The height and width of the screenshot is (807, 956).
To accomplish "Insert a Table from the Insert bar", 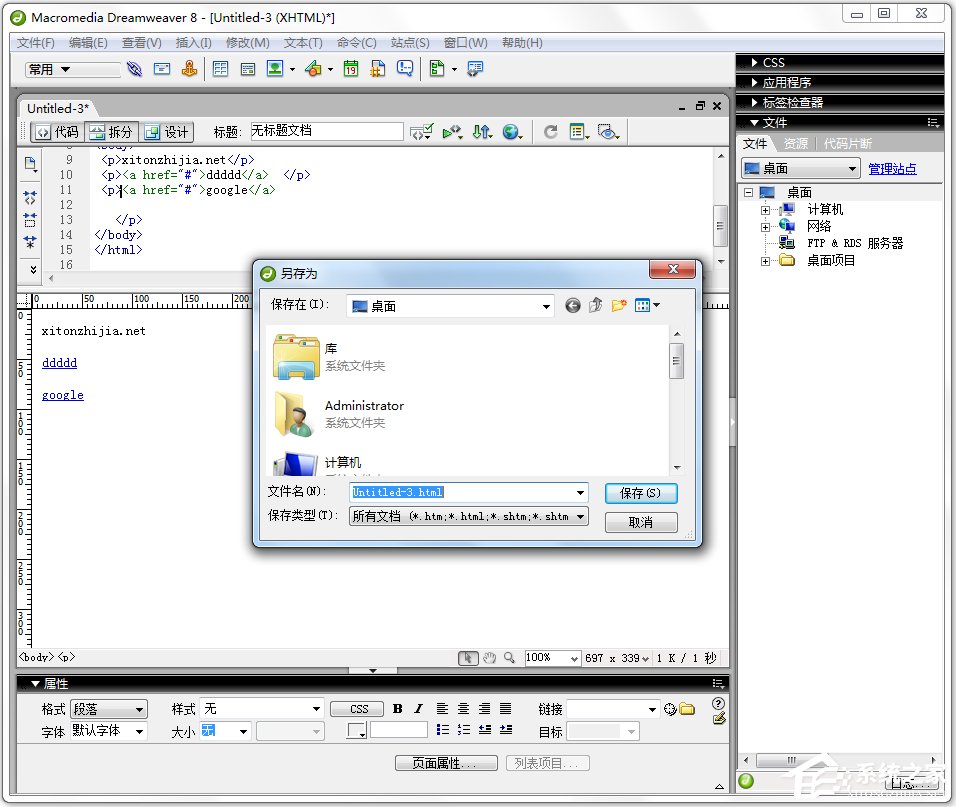I will coord(220,68).
